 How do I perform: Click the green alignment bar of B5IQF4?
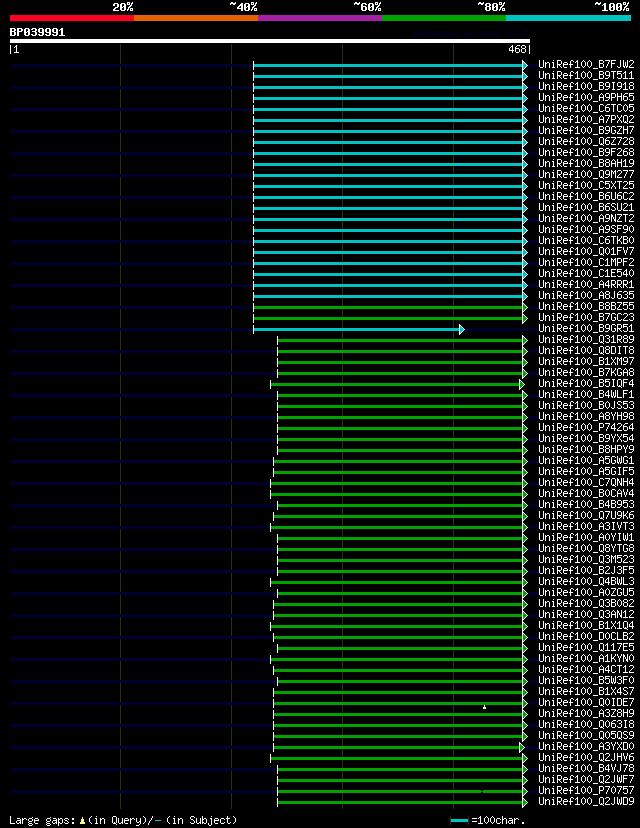tap(396, 384)
